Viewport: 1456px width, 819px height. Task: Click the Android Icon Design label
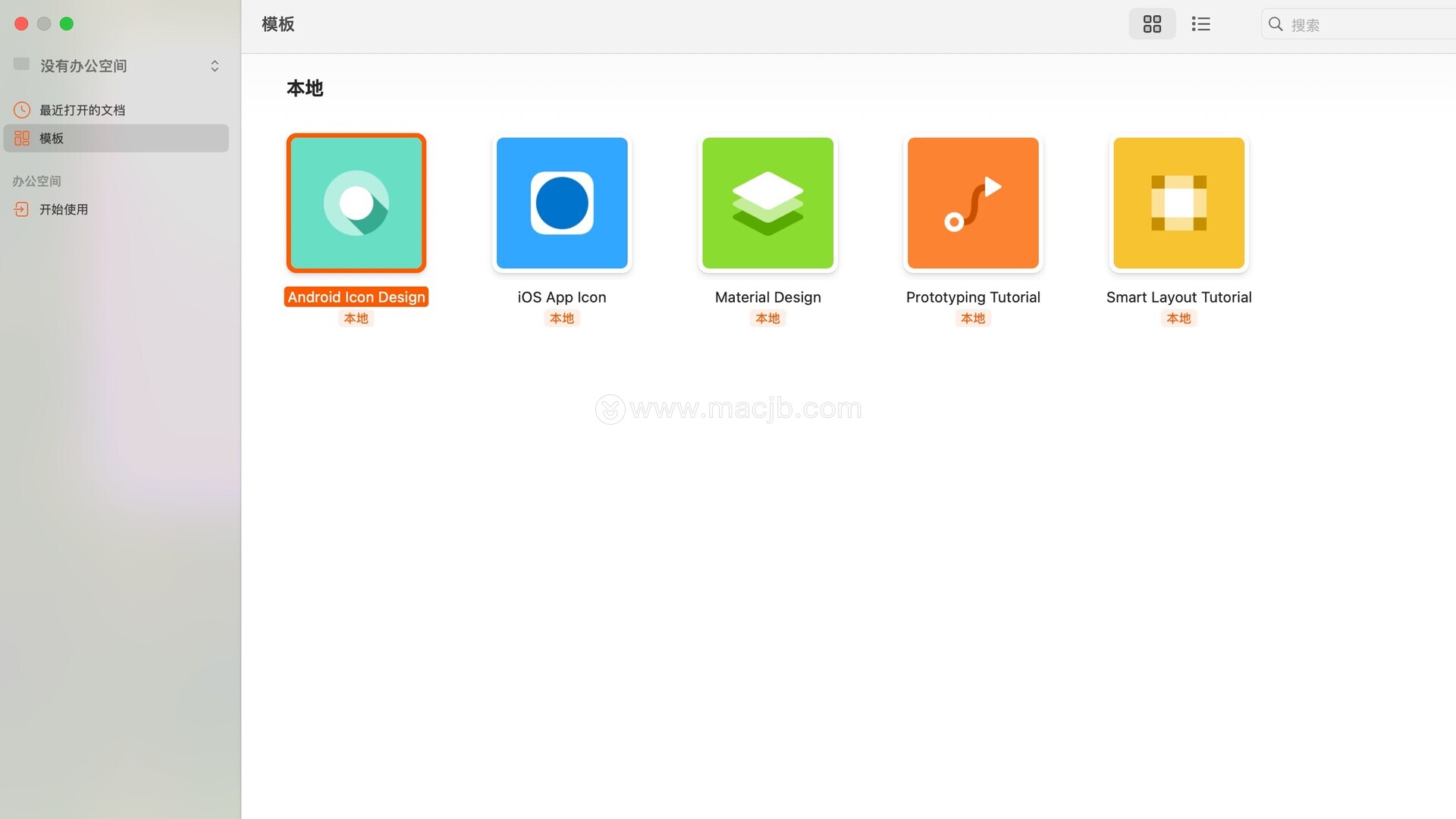coord(356,297)
